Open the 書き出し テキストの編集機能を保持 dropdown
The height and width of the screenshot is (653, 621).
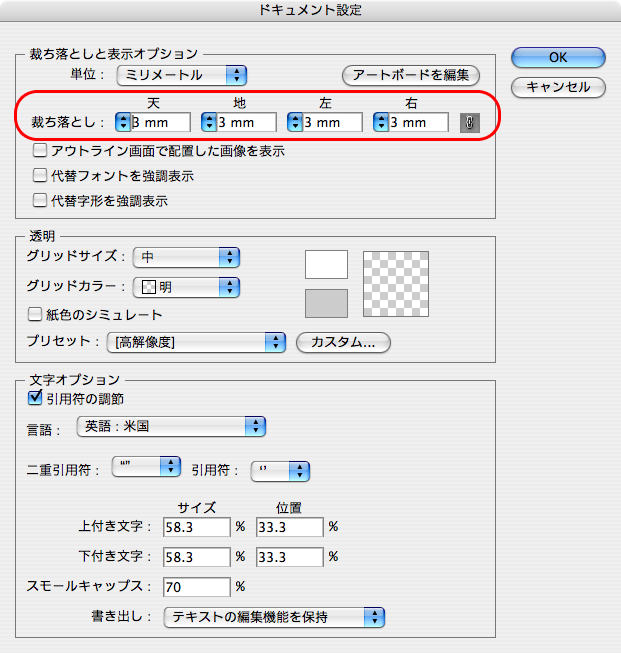coord(274,617)
